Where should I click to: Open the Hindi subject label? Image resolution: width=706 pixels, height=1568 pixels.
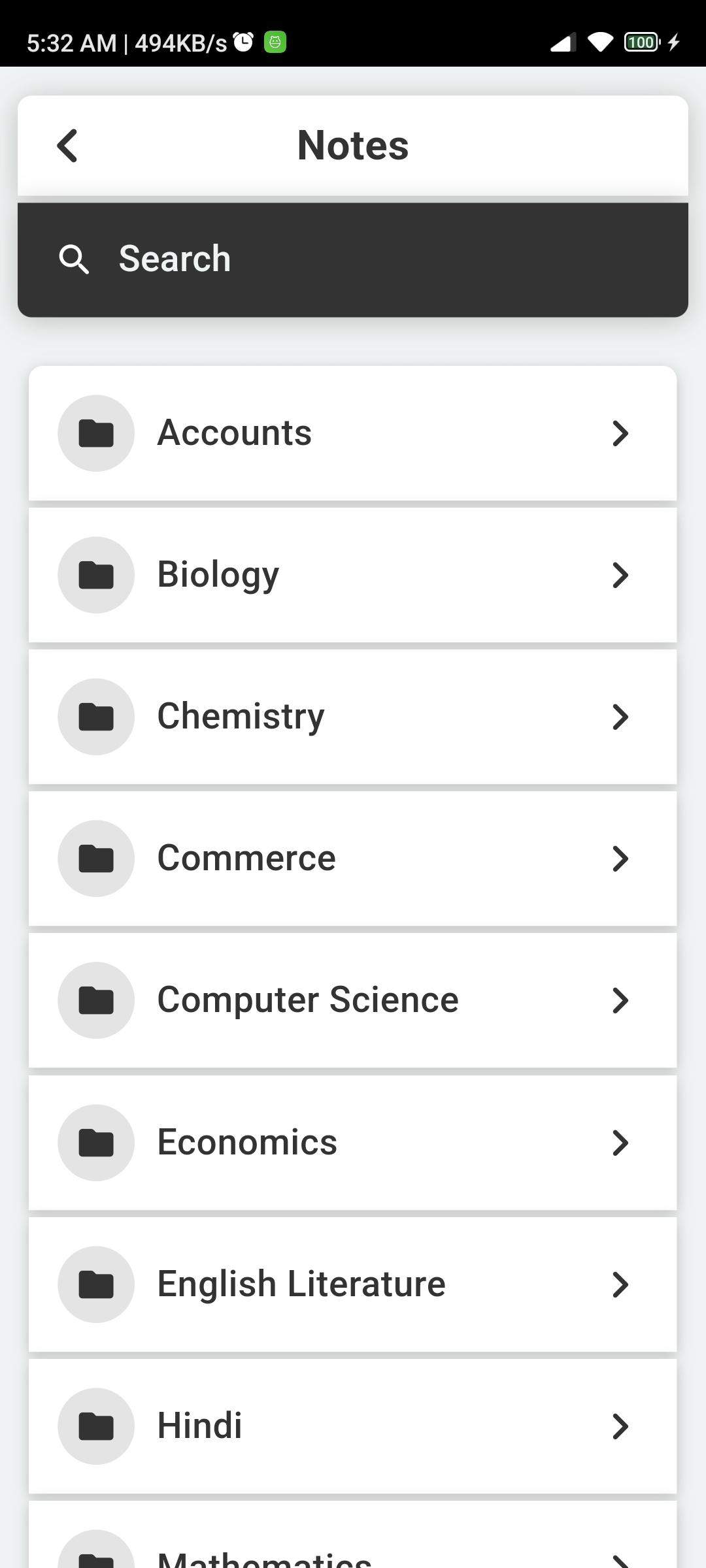click(x=199, y=1426)
